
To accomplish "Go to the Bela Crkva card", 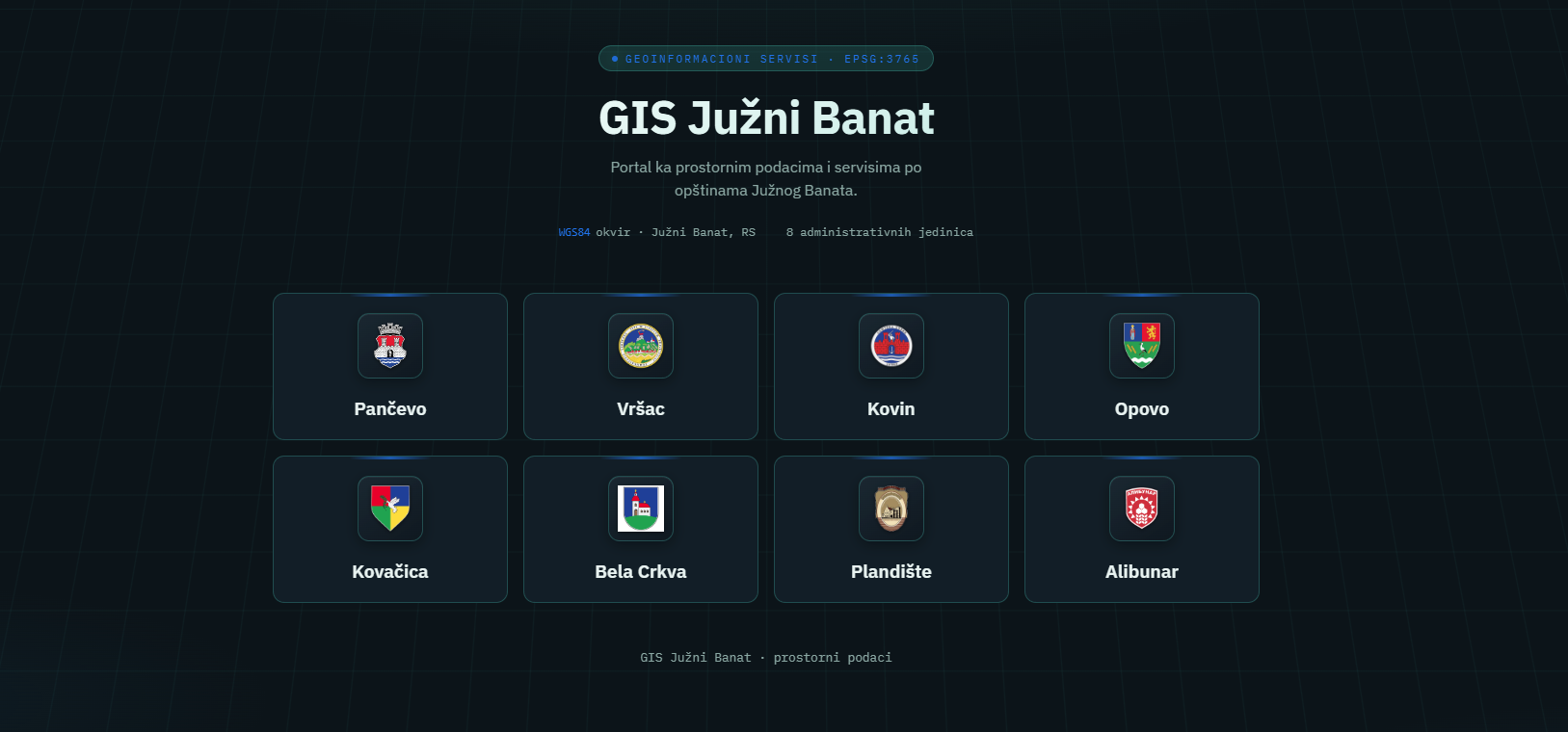I will [641, 529].
